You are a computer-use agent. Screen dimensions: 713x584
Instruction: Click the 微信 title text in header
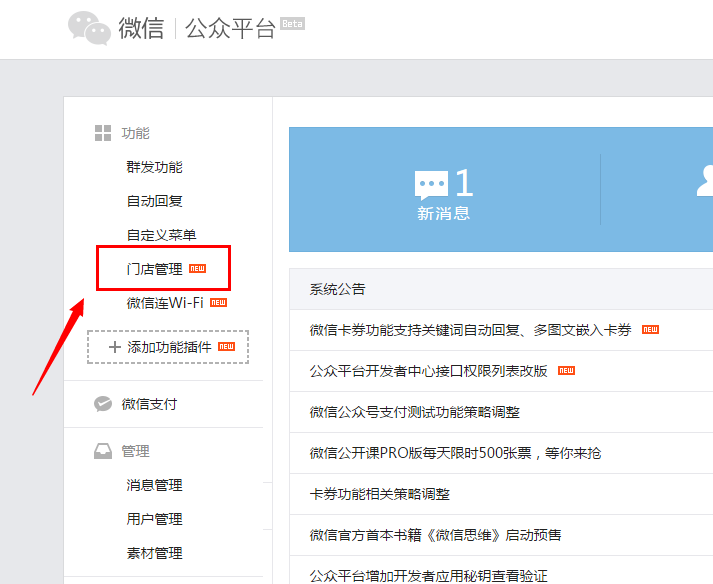tap(141, 28)
